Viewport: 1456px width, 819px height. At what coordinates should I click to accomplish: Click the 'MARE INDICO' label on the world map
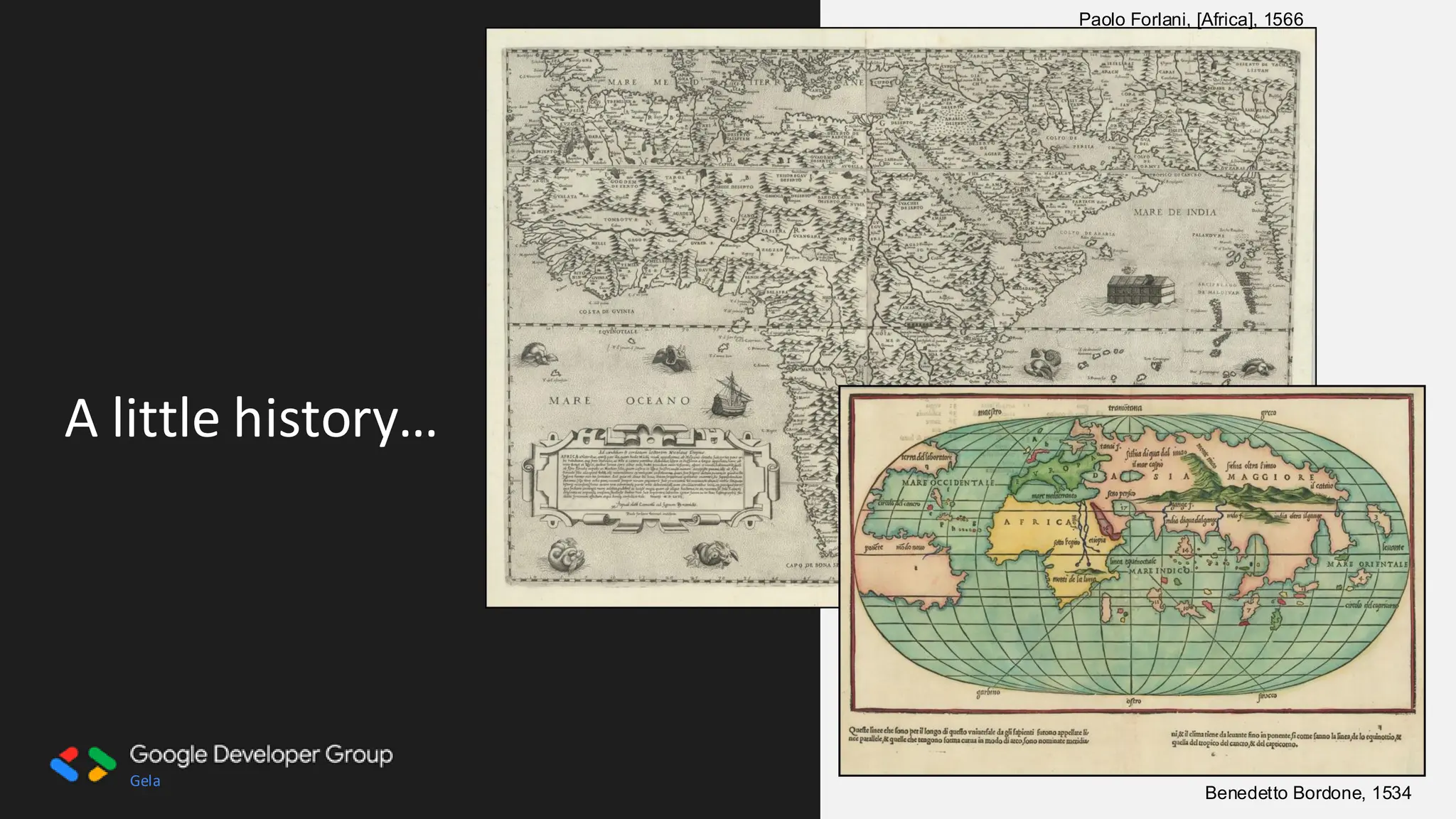click(1158, 570)
